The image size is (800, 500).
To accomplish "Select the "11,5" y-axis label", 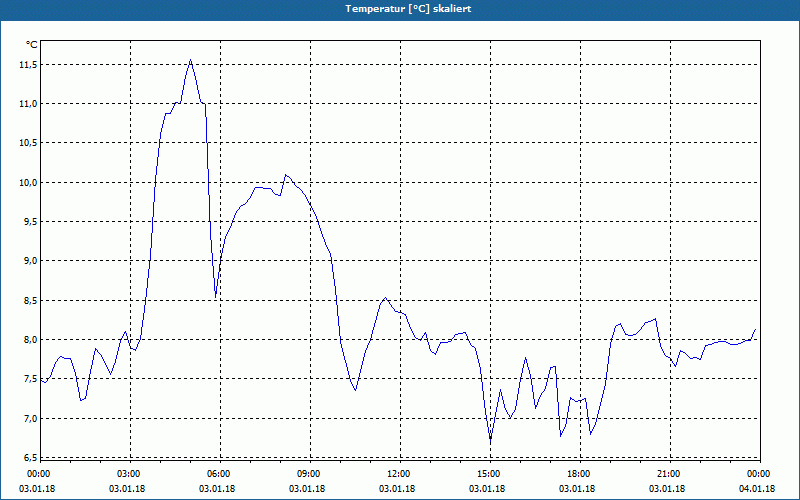I will pyautogui.click(x=29, y=65).
